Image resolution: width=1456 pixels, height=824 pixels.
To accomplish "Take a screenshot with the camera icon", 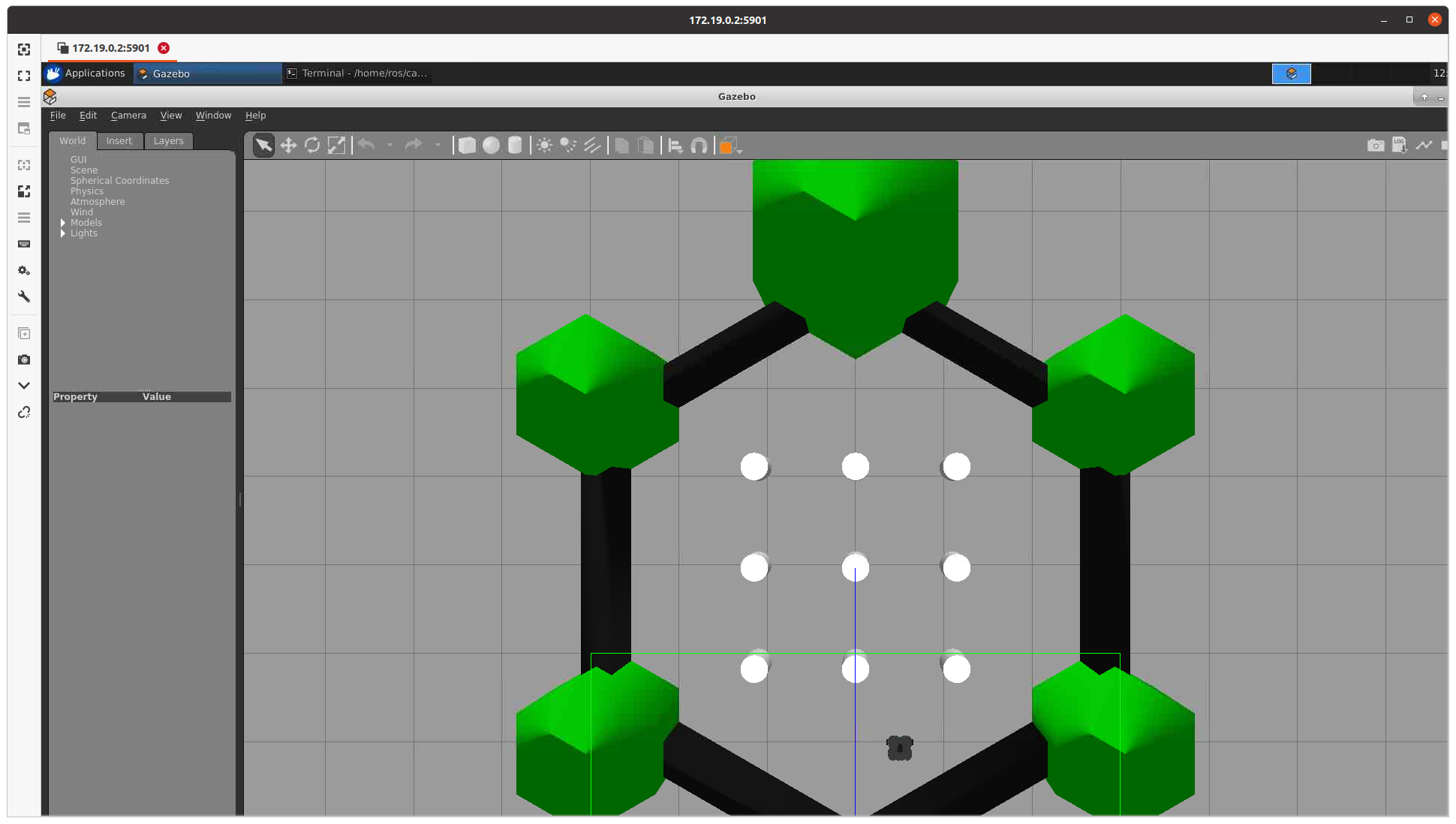I will click(x=1376, y=145).
